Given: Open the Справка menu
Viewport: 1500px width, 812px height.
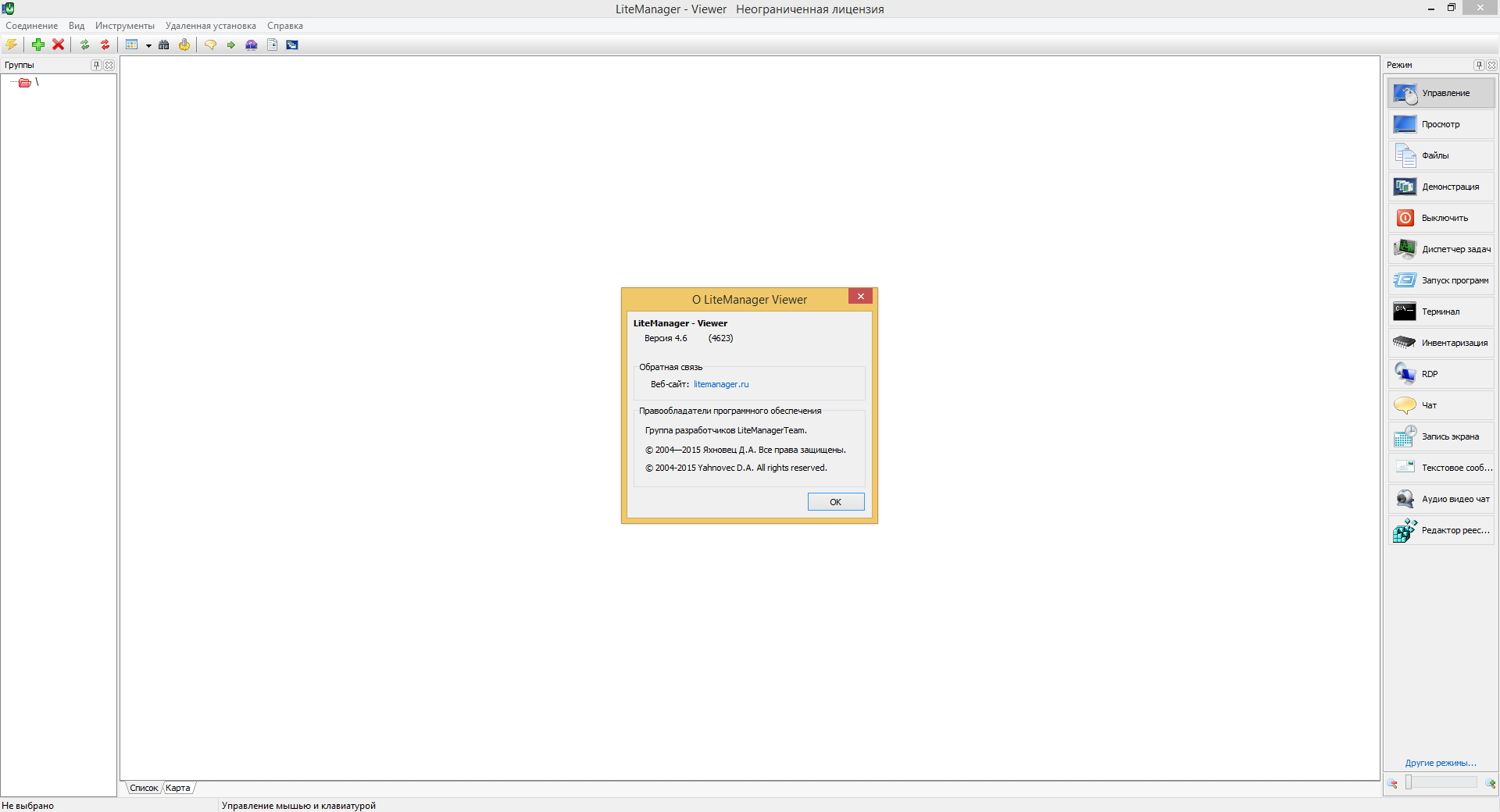Looking at the screenshot, I should click(x=285, y=26).
